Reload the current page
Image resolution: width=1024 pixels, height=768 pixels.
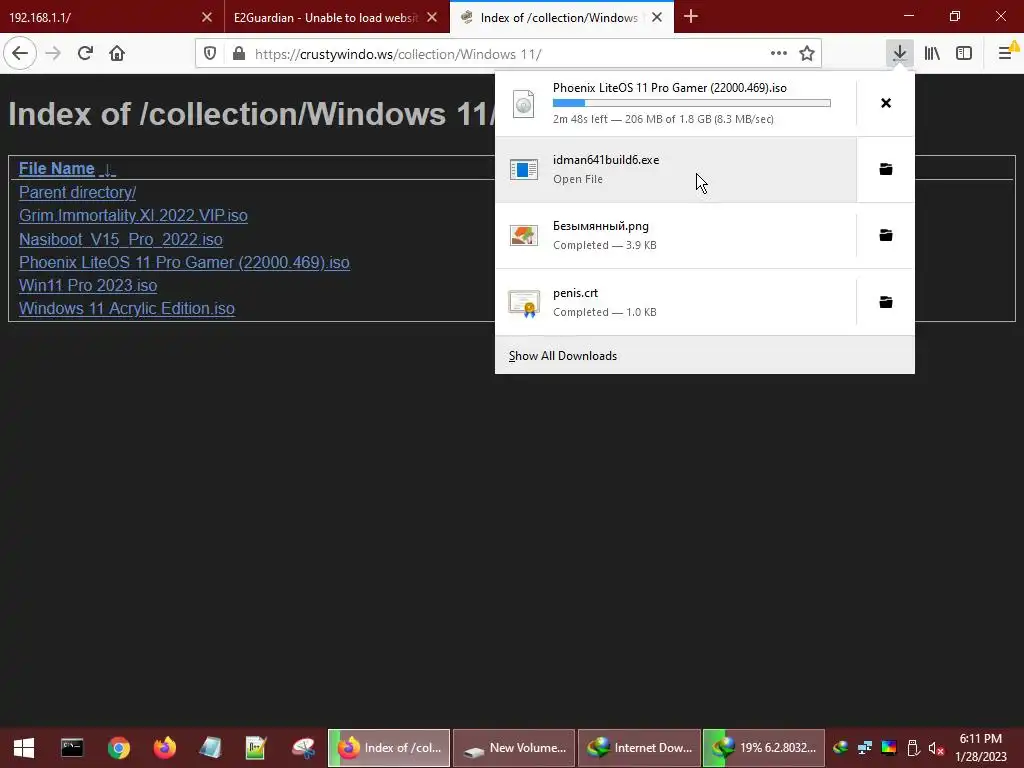coord(85,54)
